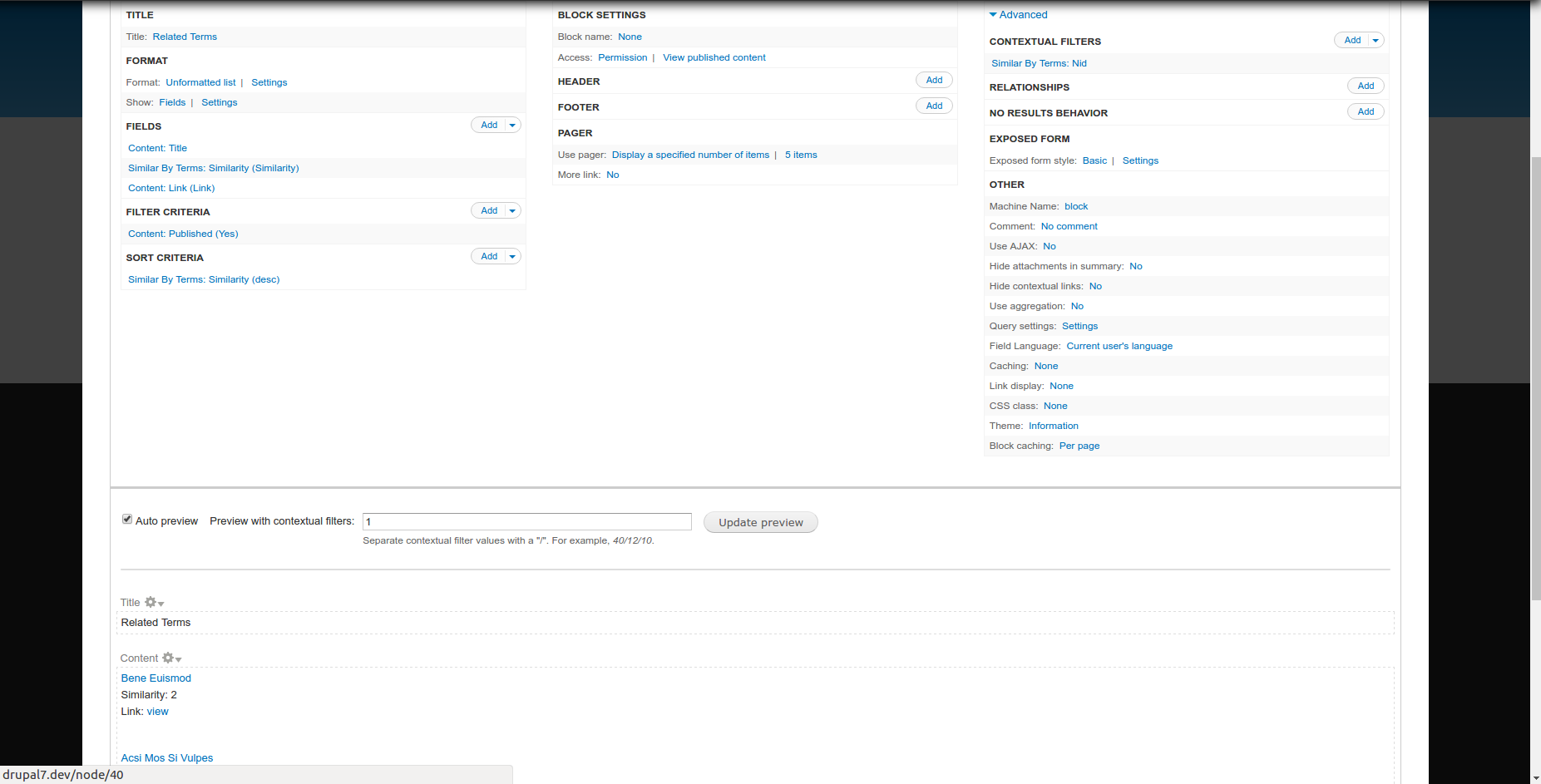This screenshot has height=784, width=1541.
Task: Open the Contextual Filters Add dropdown arrow
Action: coord(1376,41)
